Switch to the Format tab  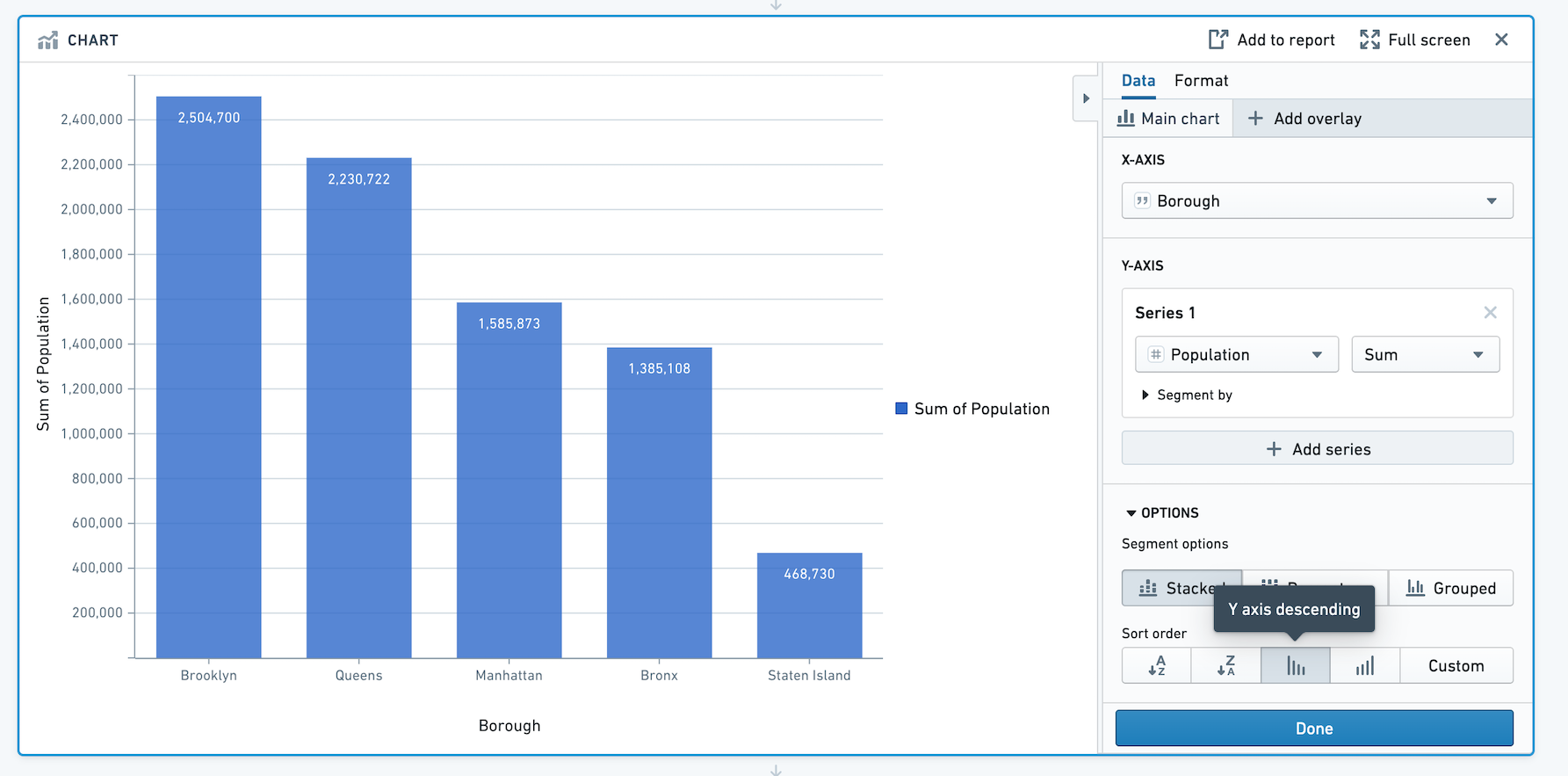1201,81
